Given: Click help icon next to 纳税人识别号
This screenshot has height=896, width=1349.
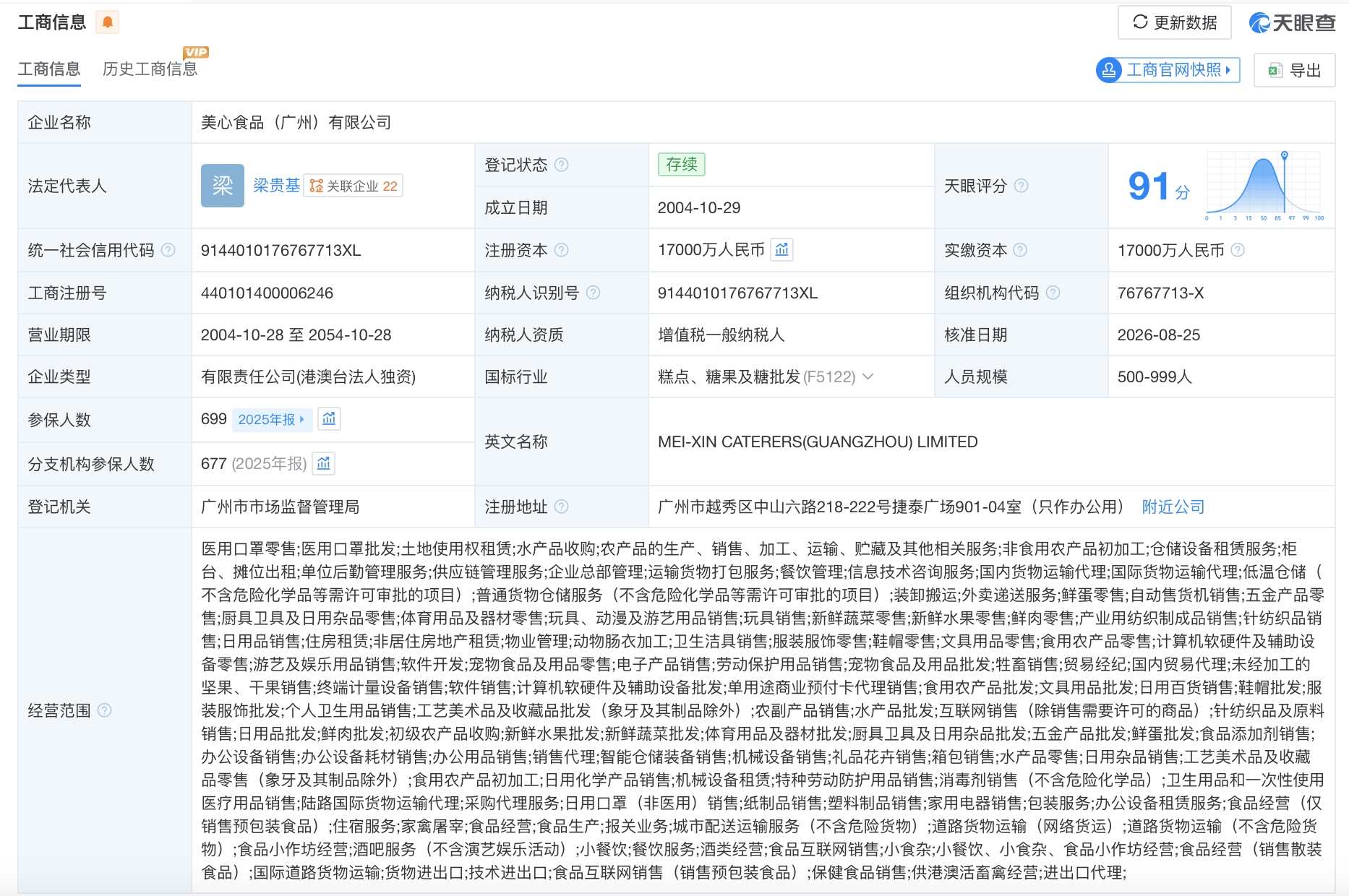Looking at the screenshot, I should 593,293.
